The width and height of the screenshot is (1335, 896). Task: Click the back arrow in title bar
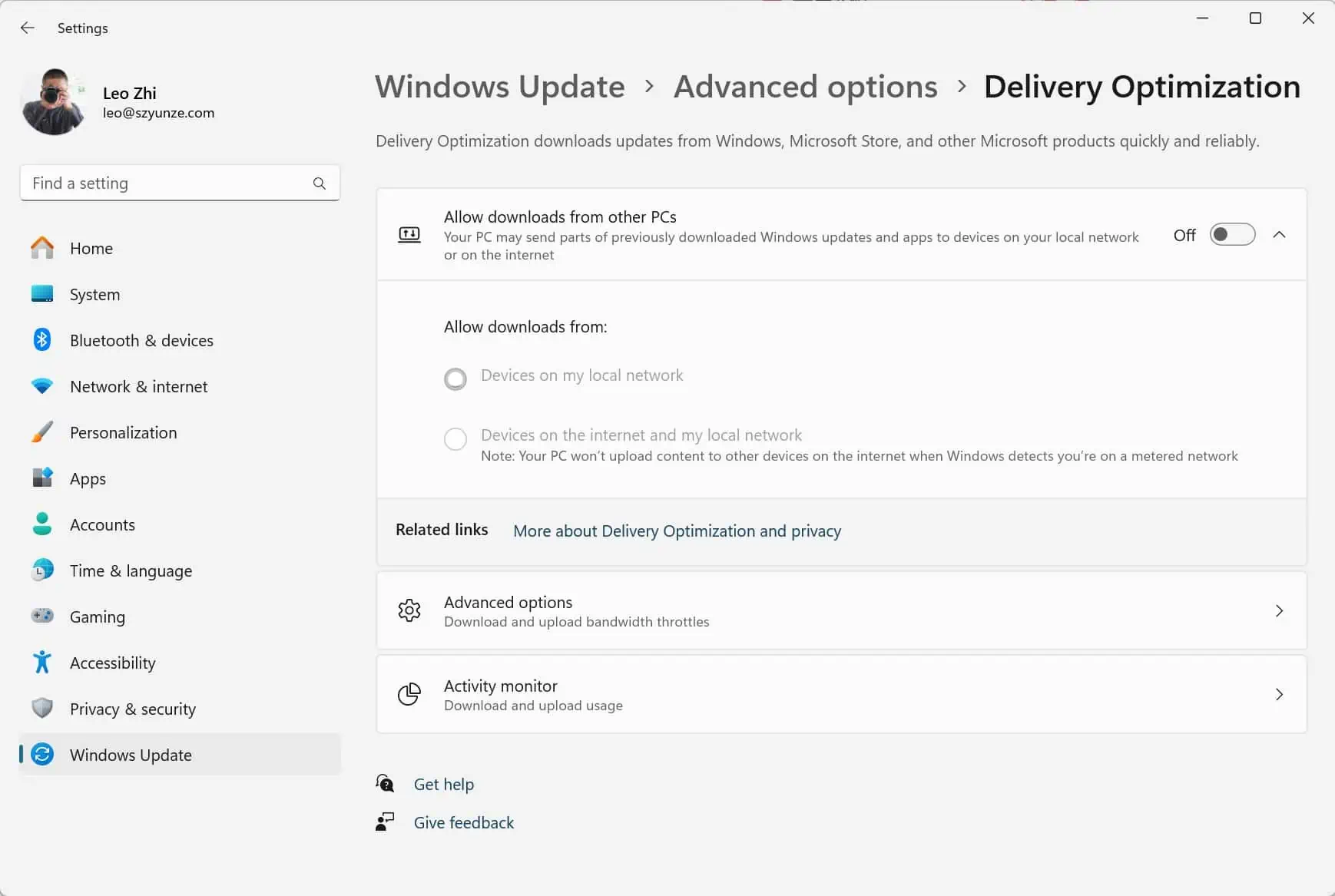(x=28, y=28)
